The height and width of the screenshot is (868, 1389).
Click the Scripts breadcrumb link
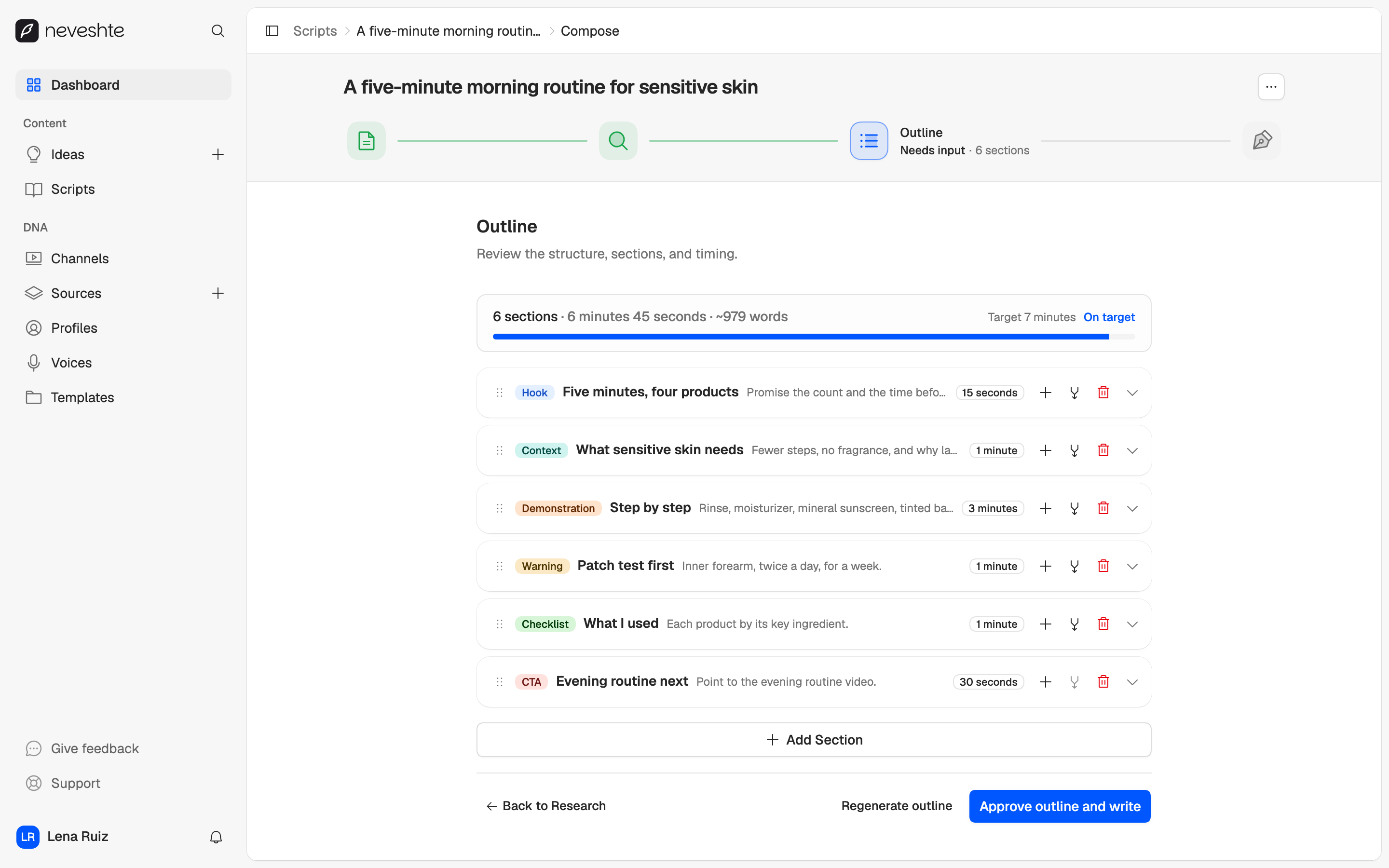[x=314, y=31]
